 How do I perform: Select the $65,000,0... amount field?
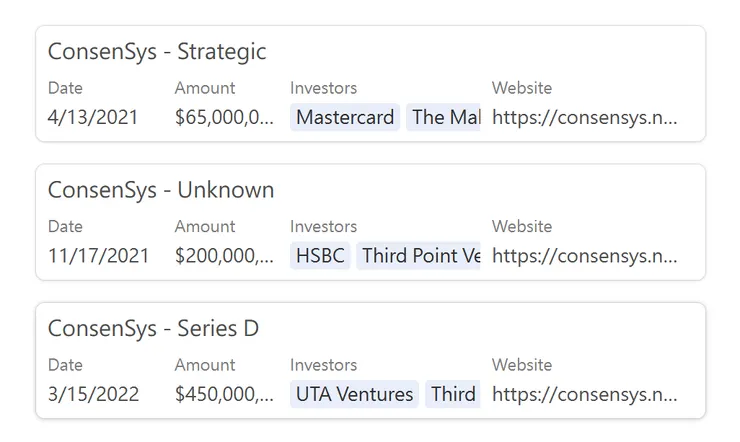pos(224,117)
